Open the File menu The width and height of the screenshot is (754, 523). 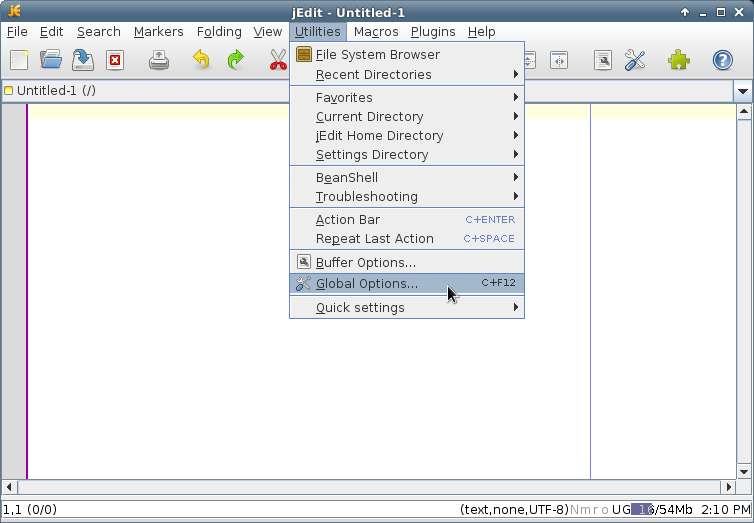pyautogui.click(x=17, y=32)
